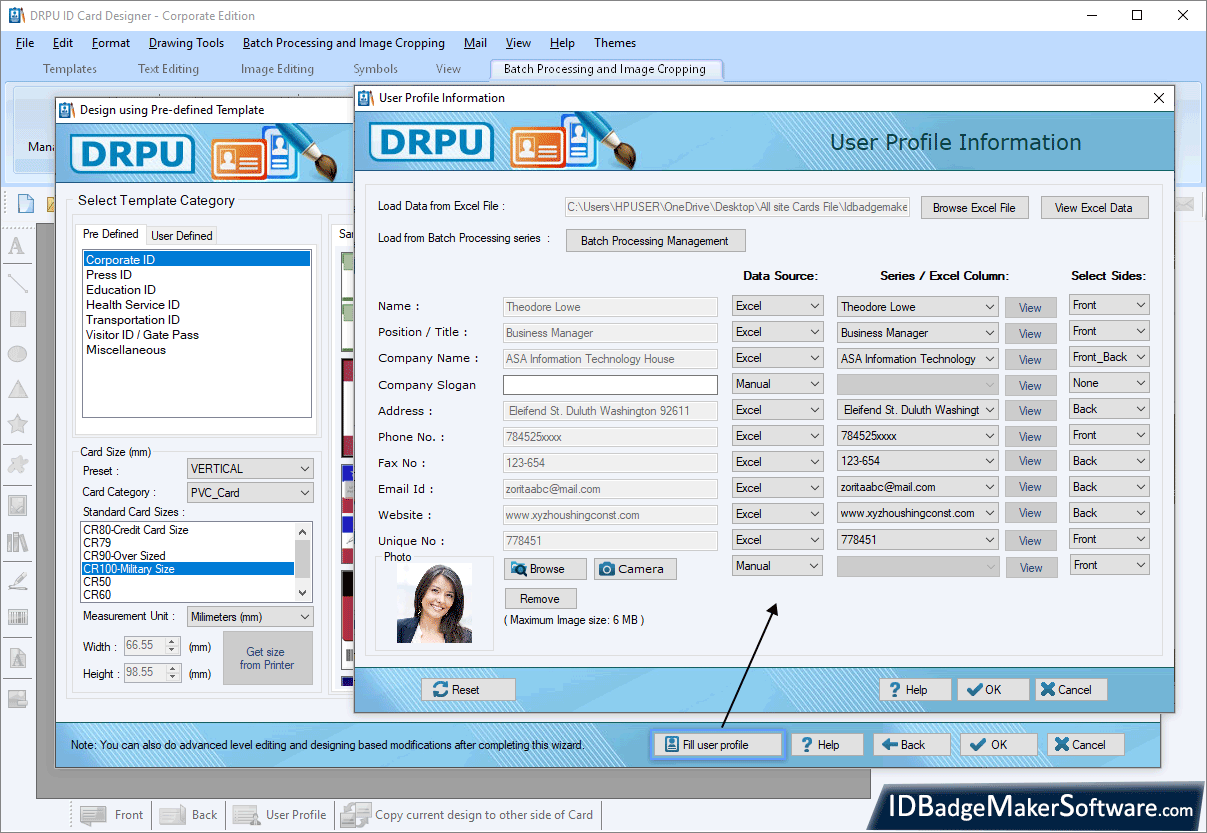The width and height of the screenshot is (1207, 833).
Task: Click the Camera option beside the photo
Action: [634, 568]
